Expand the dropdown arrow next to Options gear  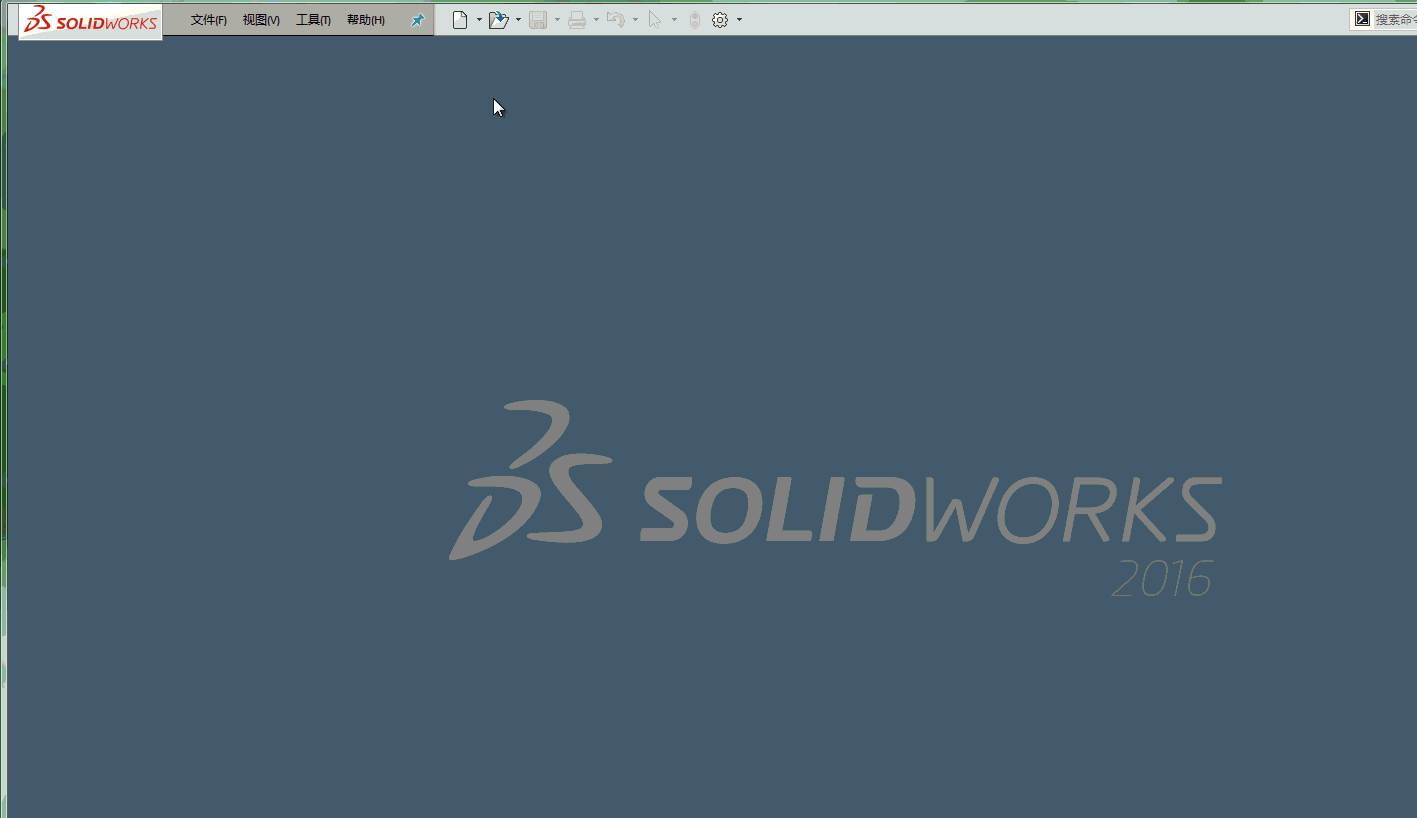coord(739,20)
